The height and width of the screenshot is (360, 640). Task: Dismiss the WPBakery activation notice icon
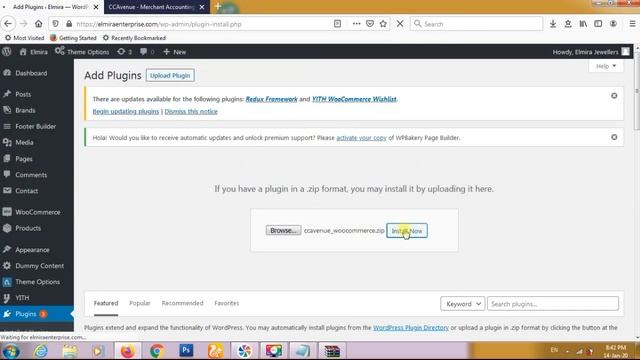click(614, 137)
